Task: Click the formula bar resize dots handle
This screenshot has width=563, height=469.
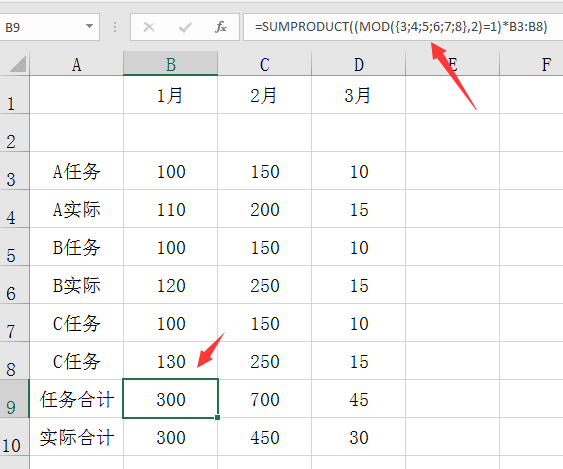Action: click(x=115, y=27)
